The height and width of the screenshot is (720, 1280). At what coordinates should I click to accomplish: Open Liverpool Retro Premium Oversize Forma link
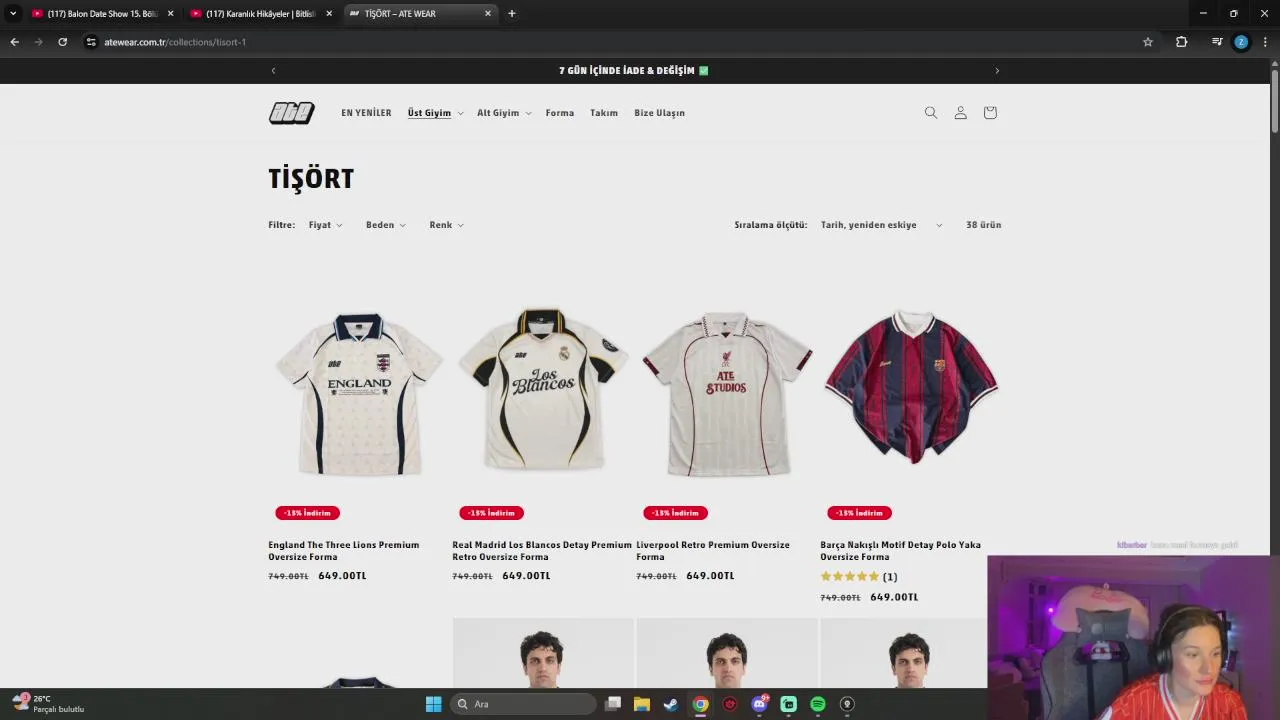[x=712, y=551]
